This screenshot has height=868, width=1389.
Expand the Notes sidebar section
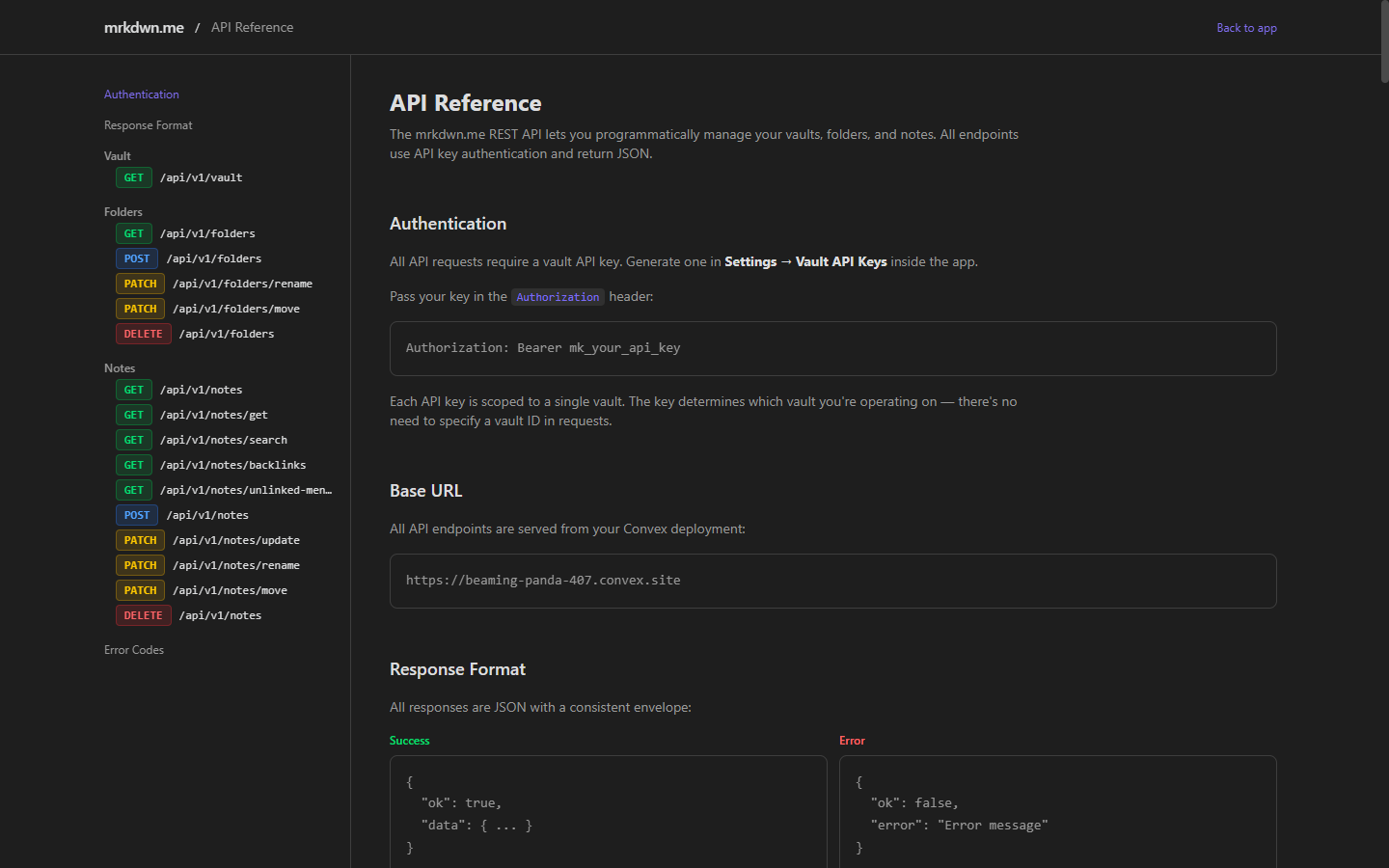point(119,367)
